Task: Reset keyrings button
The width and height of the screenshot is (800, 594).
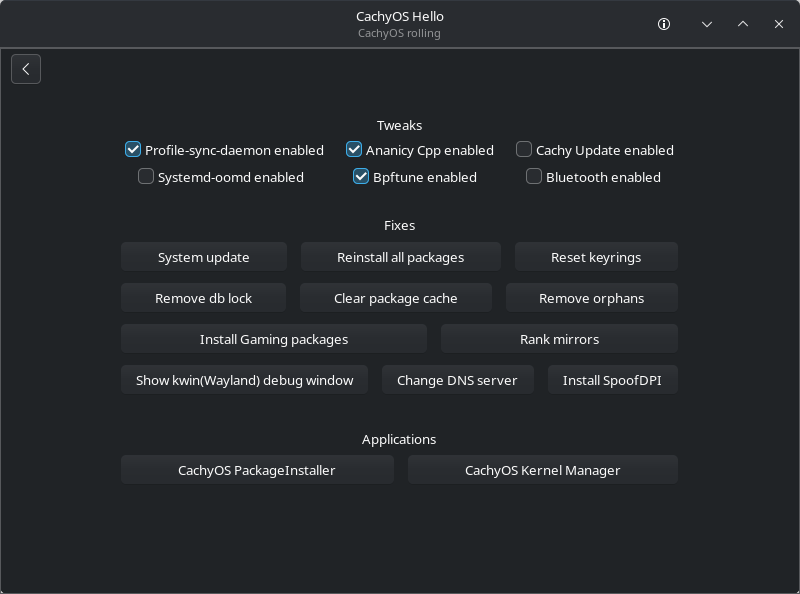Action: pyautogui.click(x=596, y=257)
